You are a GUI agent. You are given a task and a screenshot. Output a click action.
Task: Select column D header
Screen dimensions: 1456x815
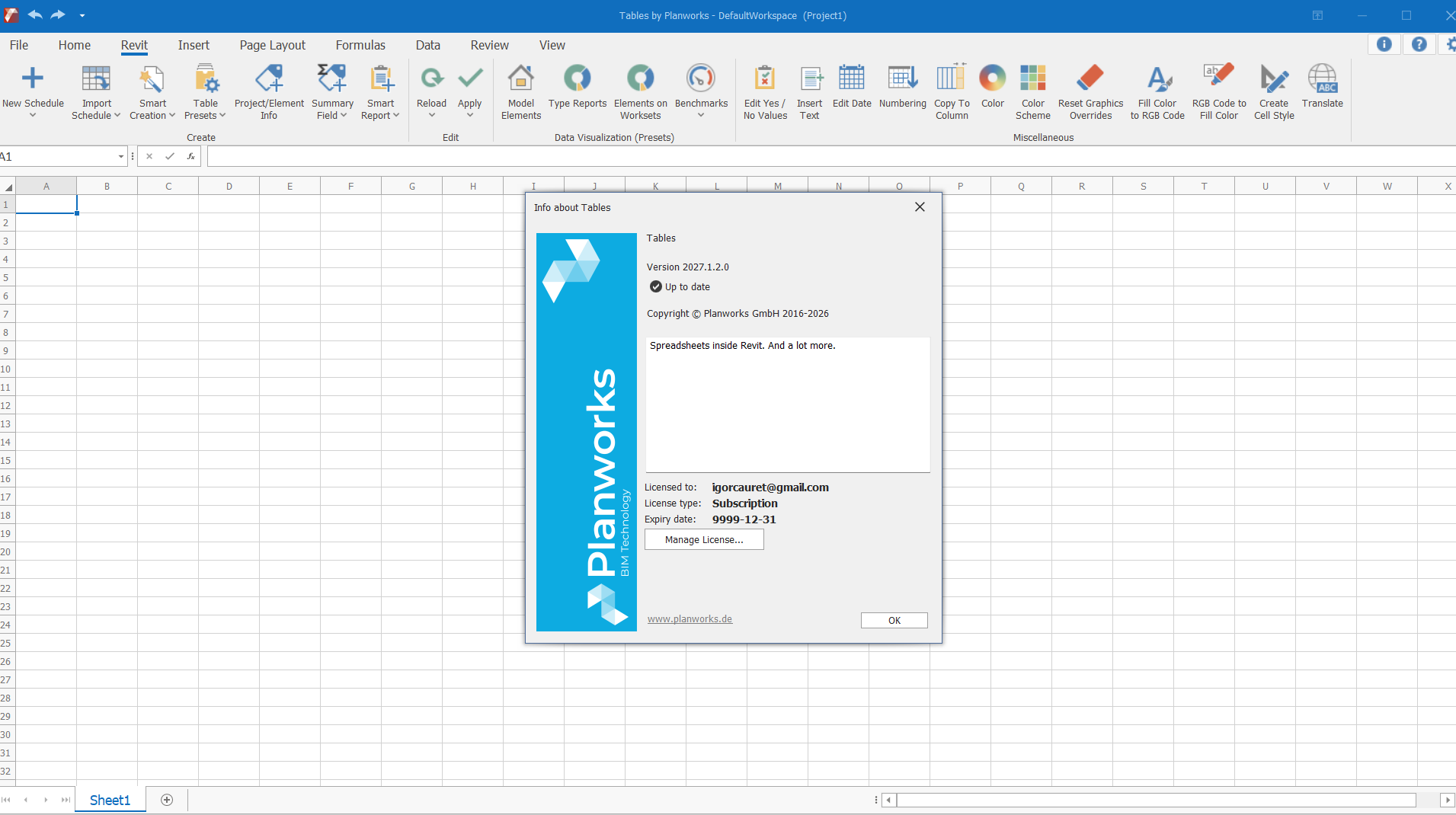tap(229, 187)
